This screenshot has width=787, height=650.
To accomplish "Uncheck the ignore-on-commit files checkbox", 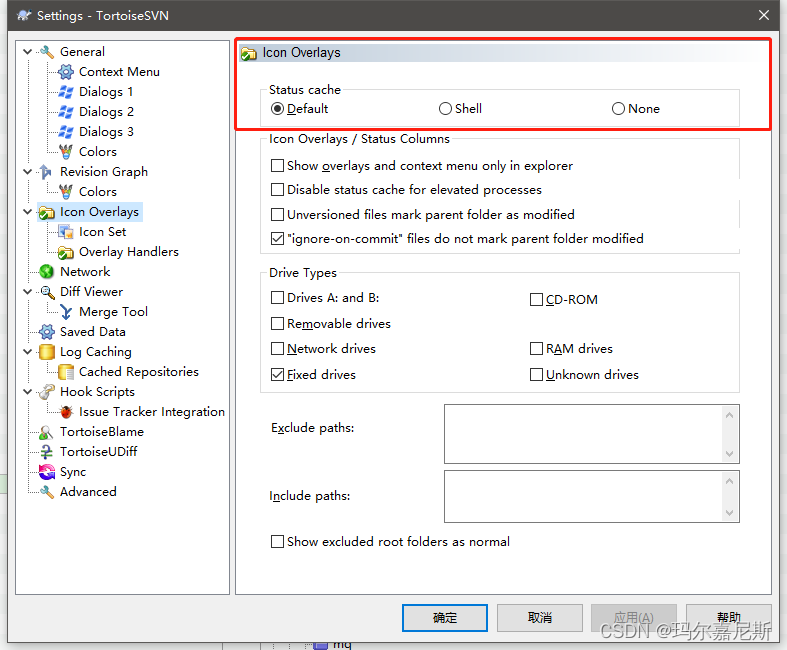I will click(277, 238).
